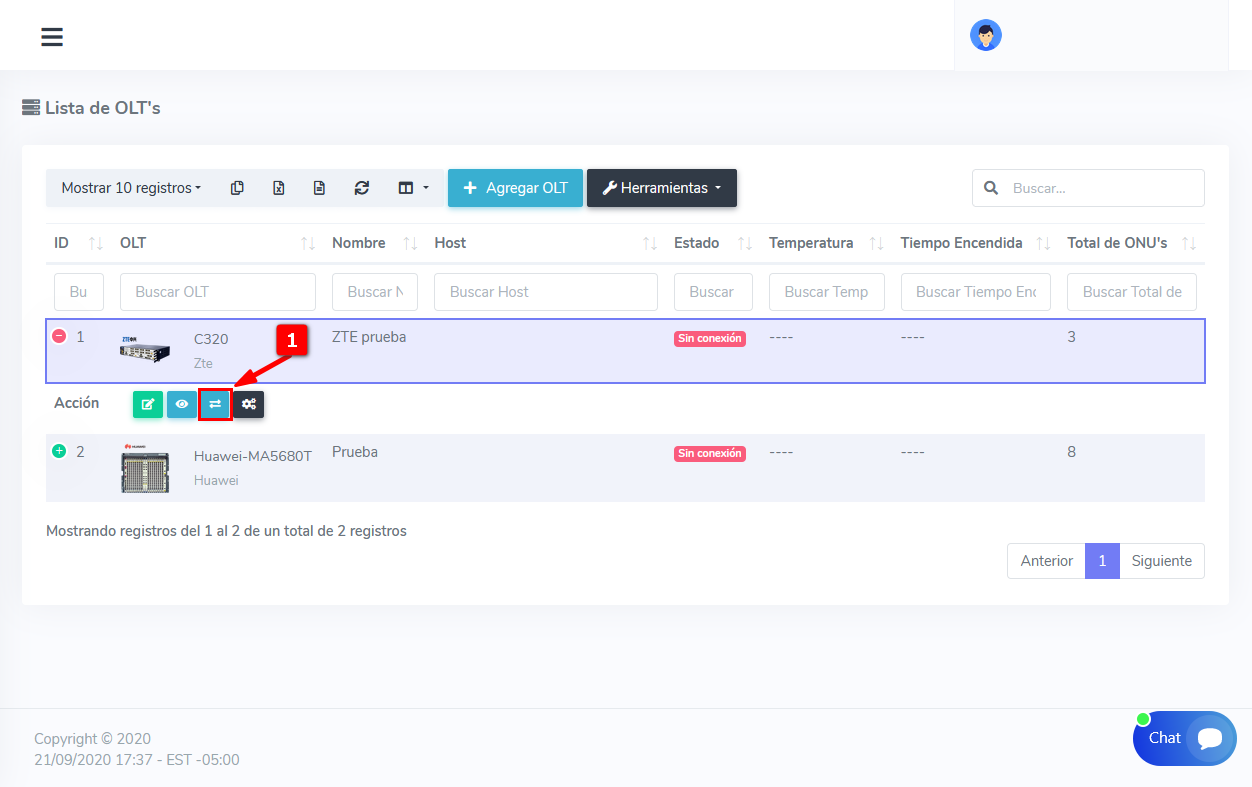The height and width of the screenshot is (787, 1252).
Task: Expand the Herramientas dropdown menu
Action: 662,188
